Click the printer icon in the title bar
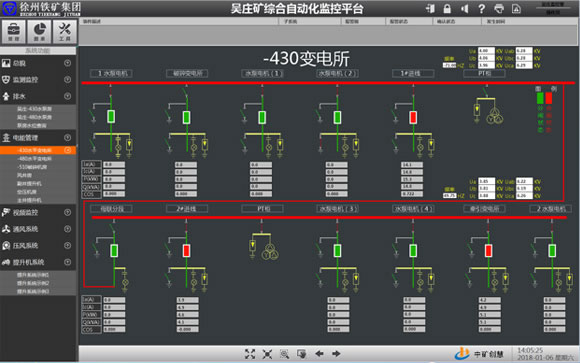The image size is (580, 363). pos(499,9)
